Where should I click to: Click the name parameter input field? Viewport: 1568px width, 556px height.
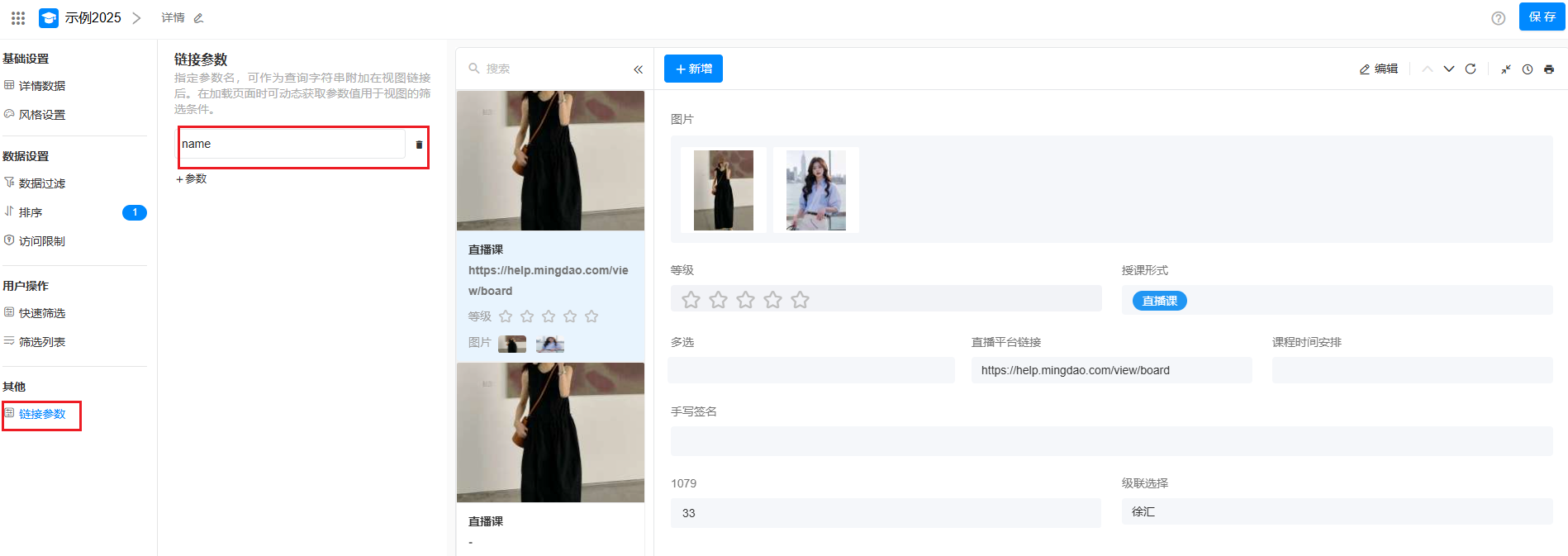point(292,145)
